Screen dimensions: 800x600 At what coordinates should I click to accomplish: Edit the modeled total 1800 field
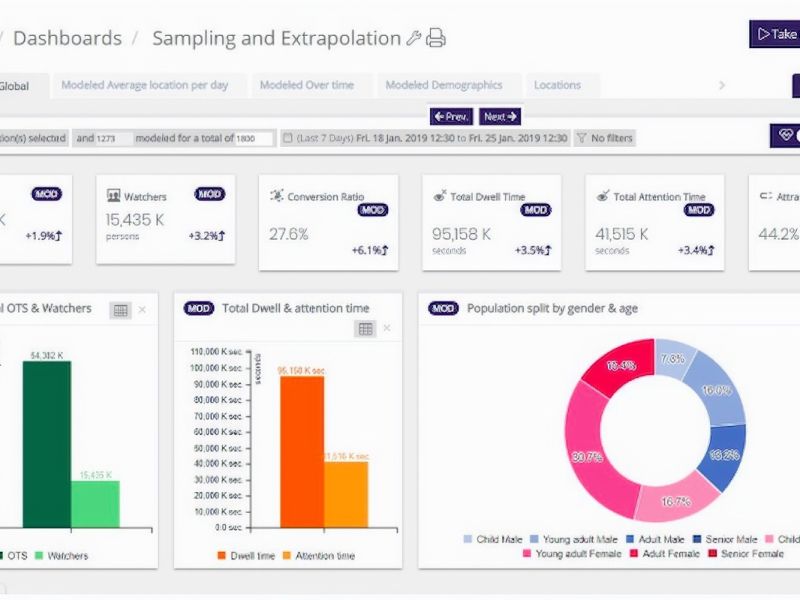pyautogui.click(x=254, y=138)
